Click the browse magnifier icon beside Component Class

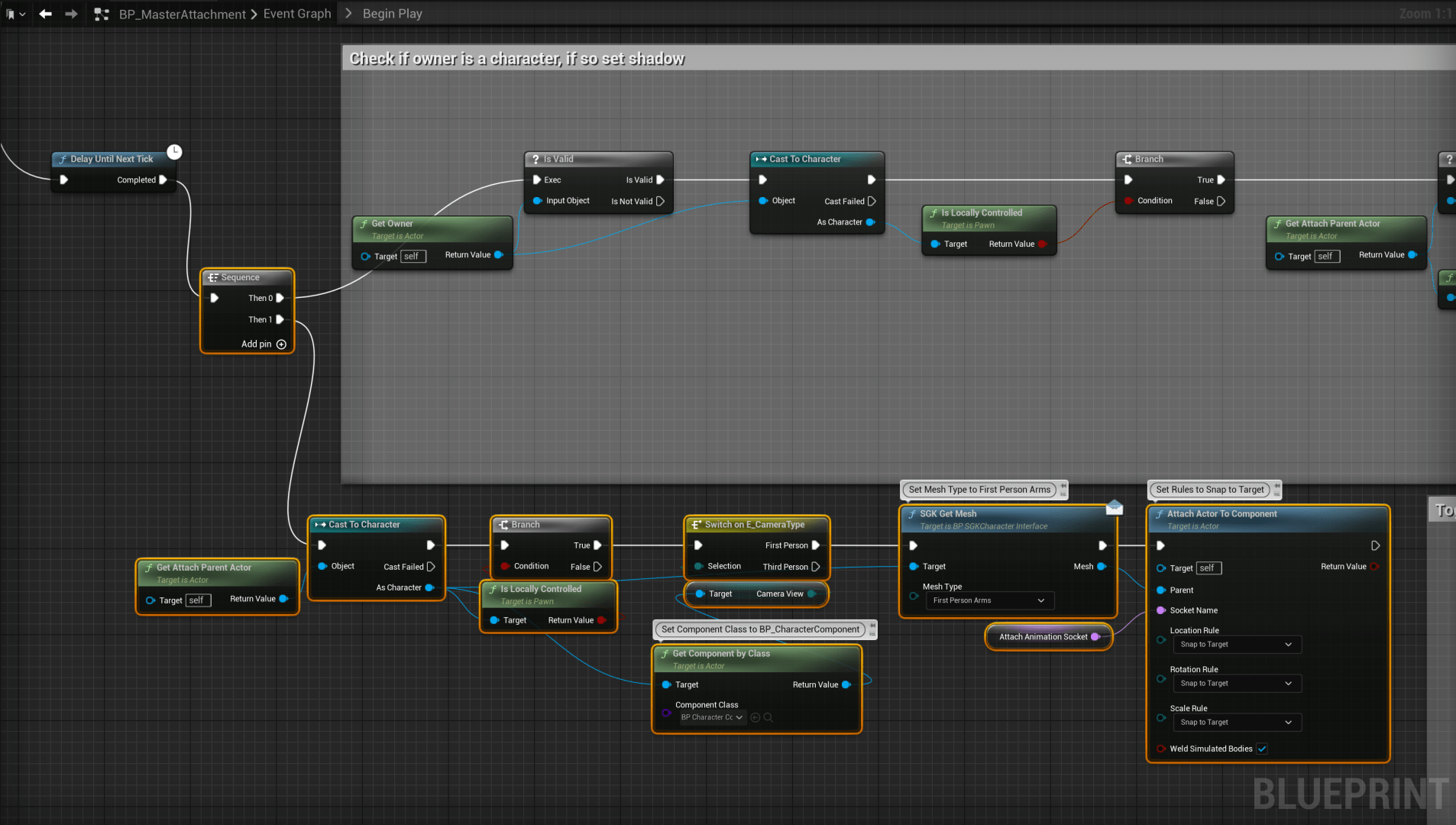point(768,717)
